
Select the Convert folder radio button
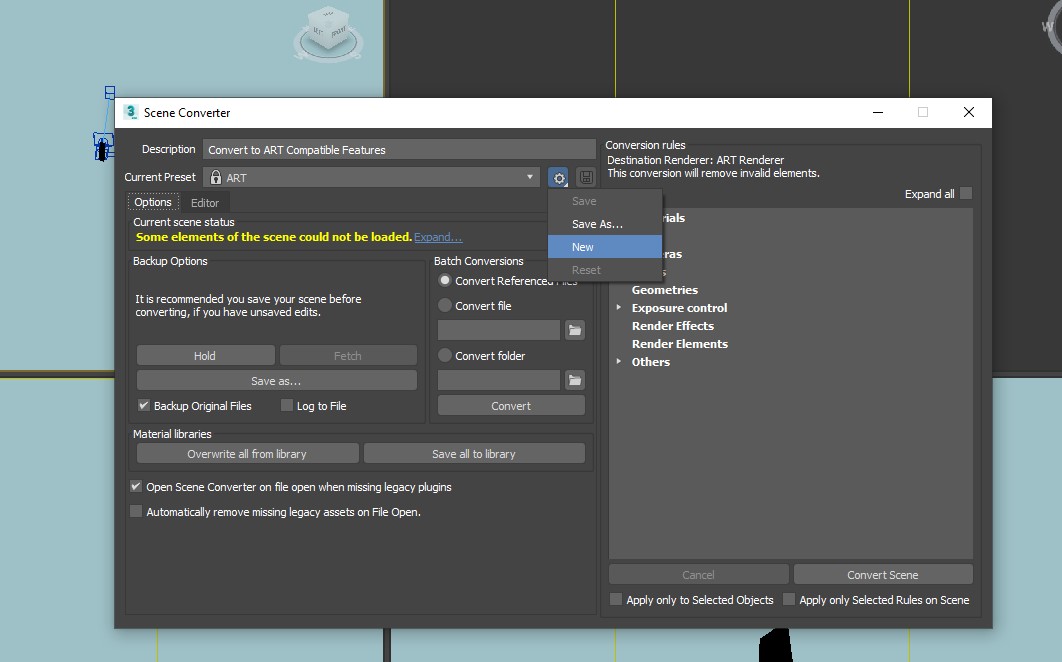[445, 356]
